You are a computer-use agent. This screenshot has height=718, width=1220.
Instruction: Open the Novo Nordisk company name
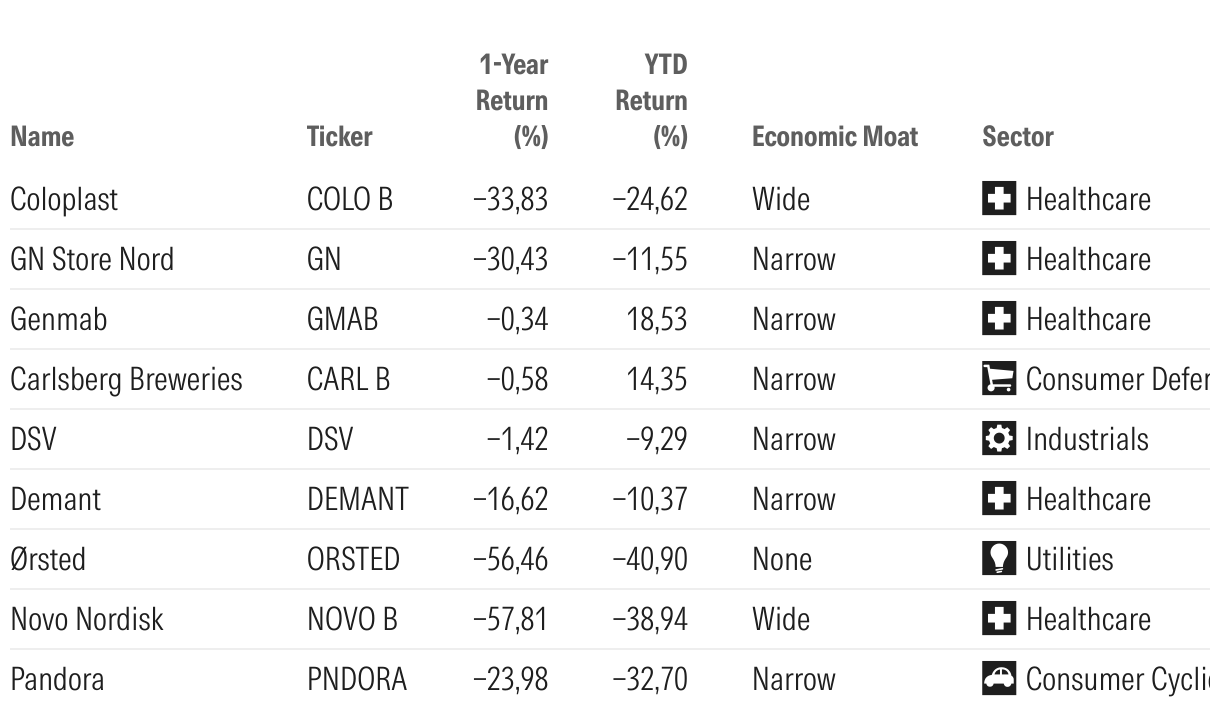tap(87, 619)
